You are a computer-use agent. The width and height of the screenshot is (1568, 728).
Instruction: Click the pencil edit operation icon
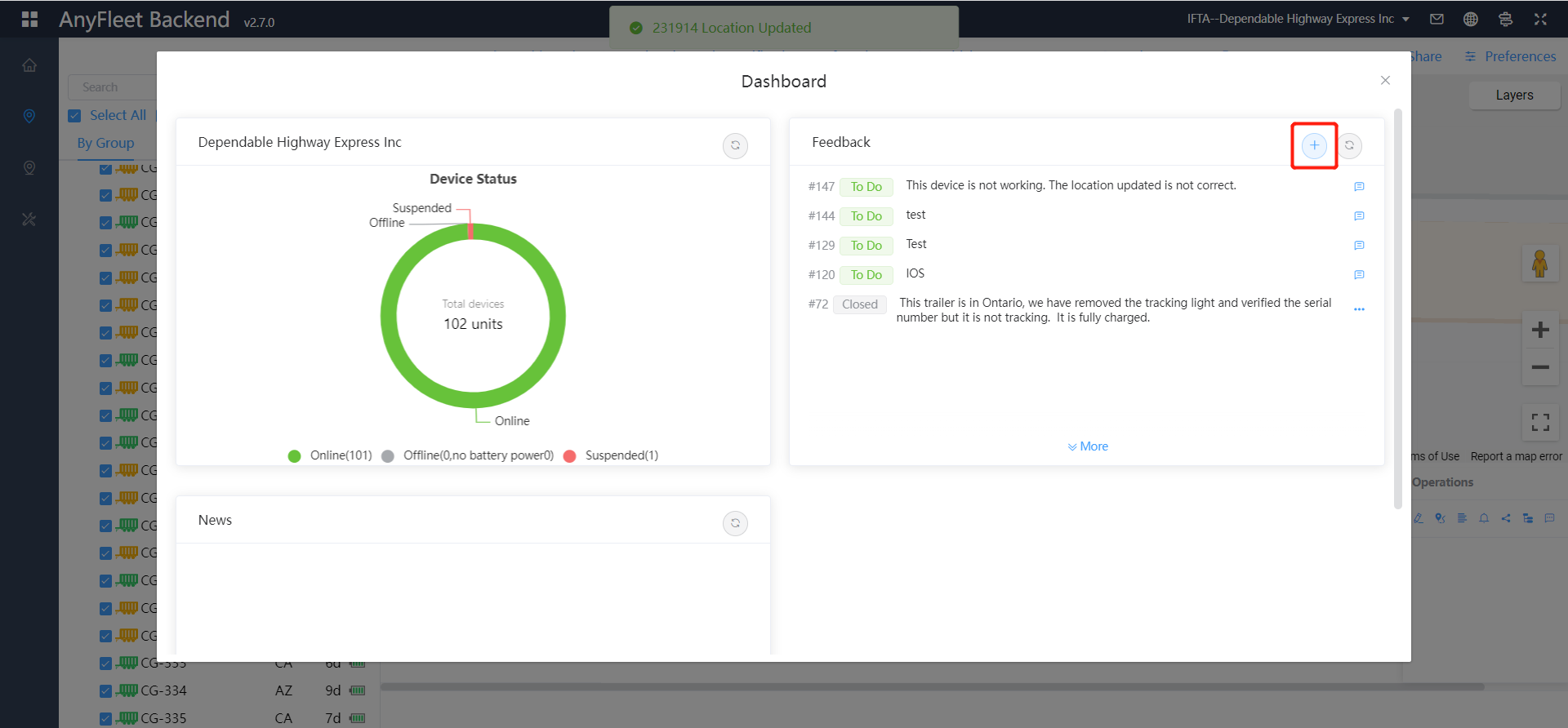(x=1419, y=518)
